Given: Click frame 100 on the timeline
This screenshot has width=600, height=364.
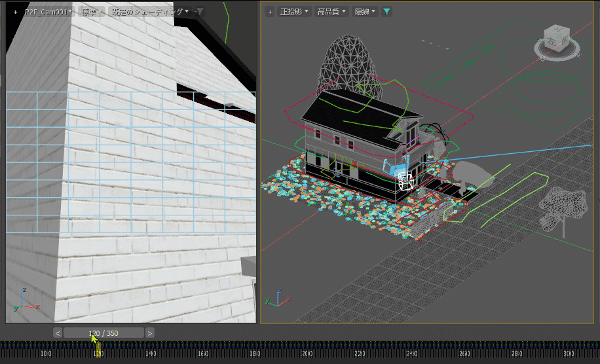Looking at the screenshot, I should click(x=46, y=353).
